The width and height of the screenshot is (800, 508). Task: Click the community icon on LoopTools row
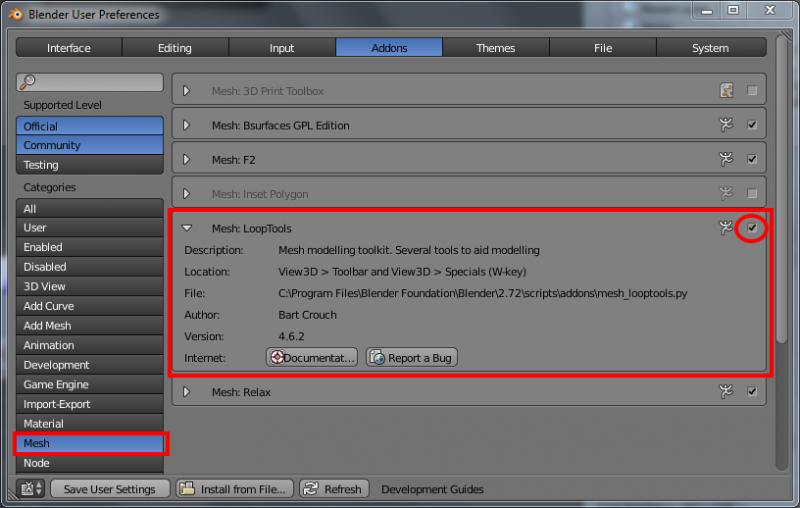click(726, 227)
